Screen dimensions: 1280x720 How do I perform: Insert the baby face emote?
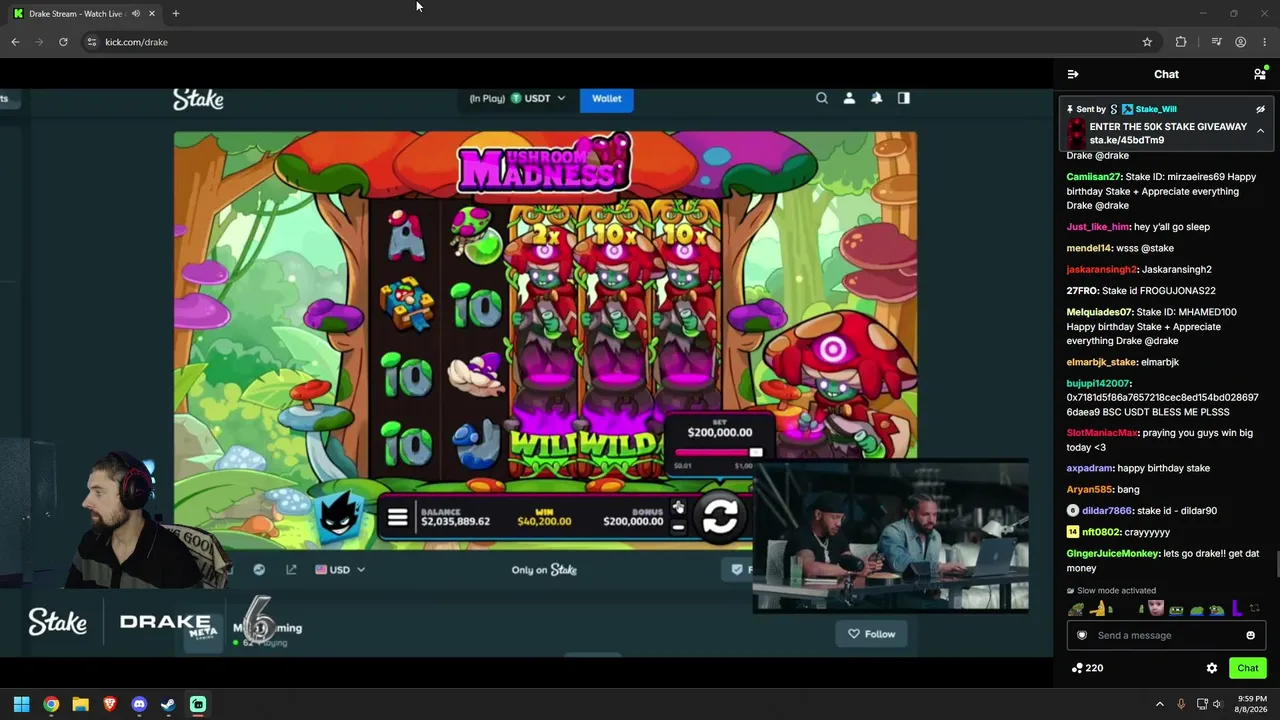(1156, 608)
